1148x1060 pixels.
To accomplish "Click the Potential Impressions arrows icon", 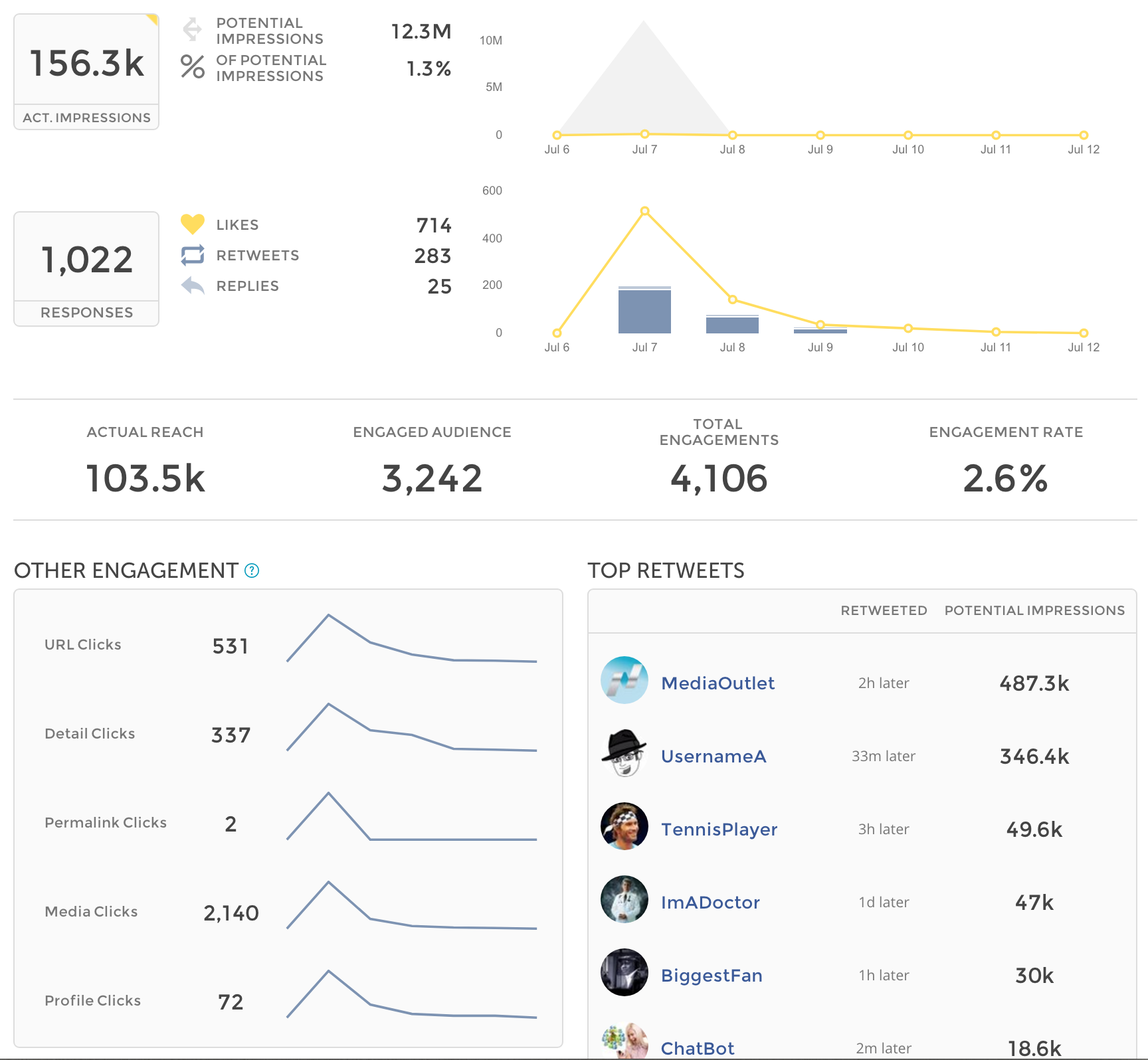I will (x=193, y=29).
